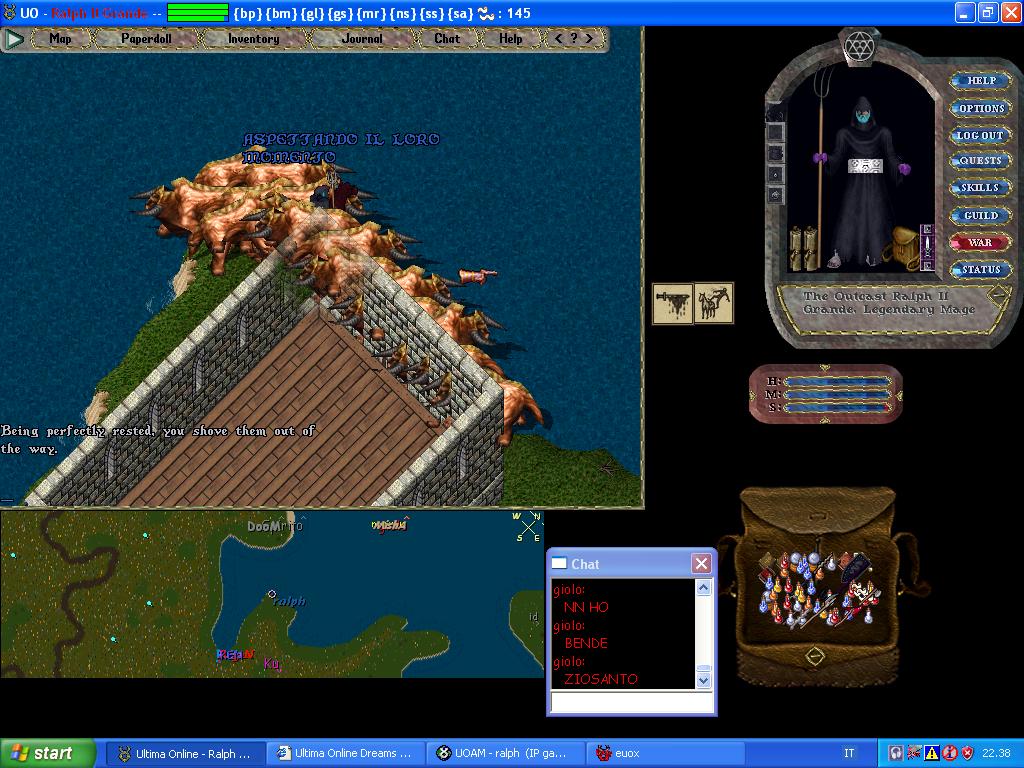
Task: Click the Mana bar labeled M
Action: (838, 394)
